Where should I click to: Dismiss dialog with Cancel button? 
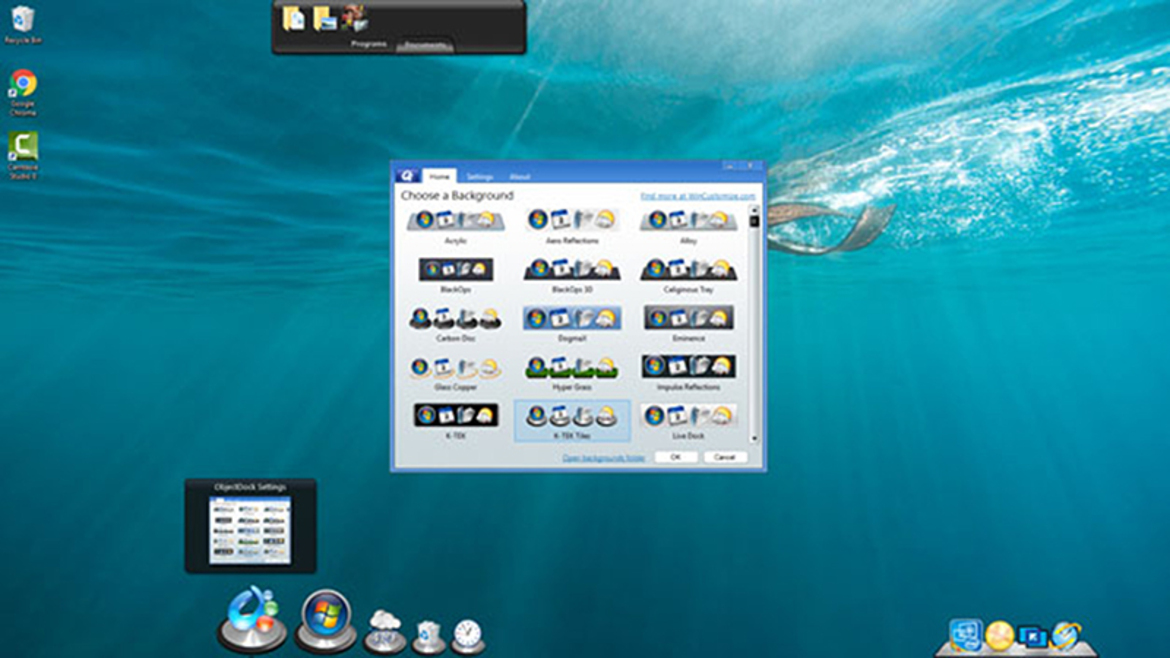point(725,457)
